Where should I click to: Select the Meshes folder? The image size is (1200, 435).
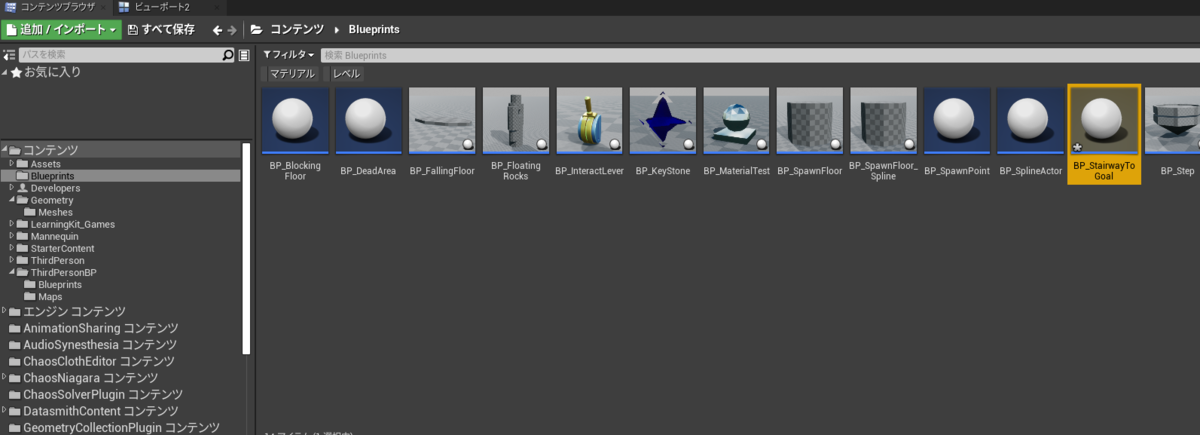click(x=55, y=212)
